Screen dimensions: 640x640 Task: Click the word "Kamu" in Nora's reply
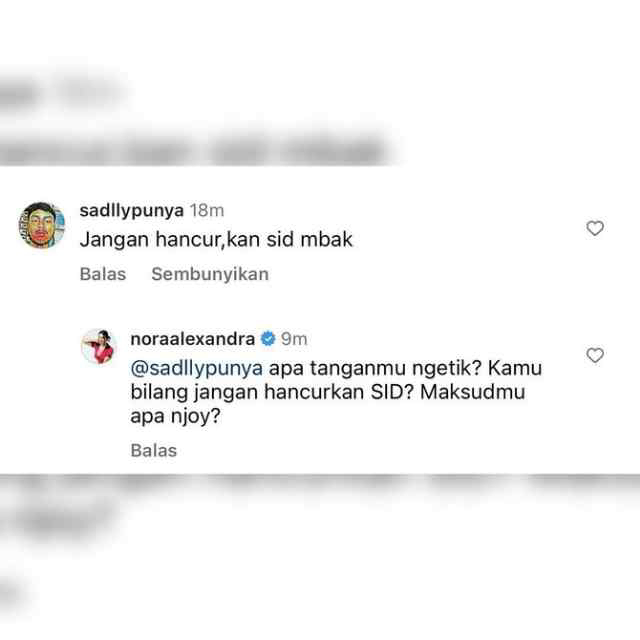click(x=515, y=368)
